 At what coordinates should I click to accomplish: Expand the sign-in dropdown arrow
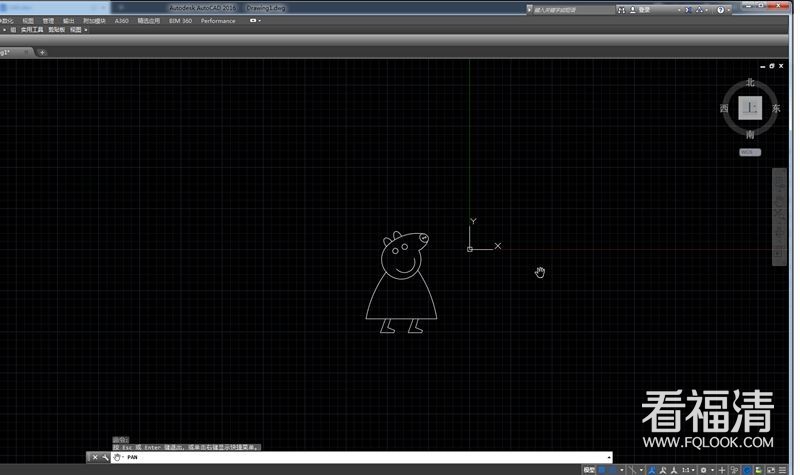(679, 10)
